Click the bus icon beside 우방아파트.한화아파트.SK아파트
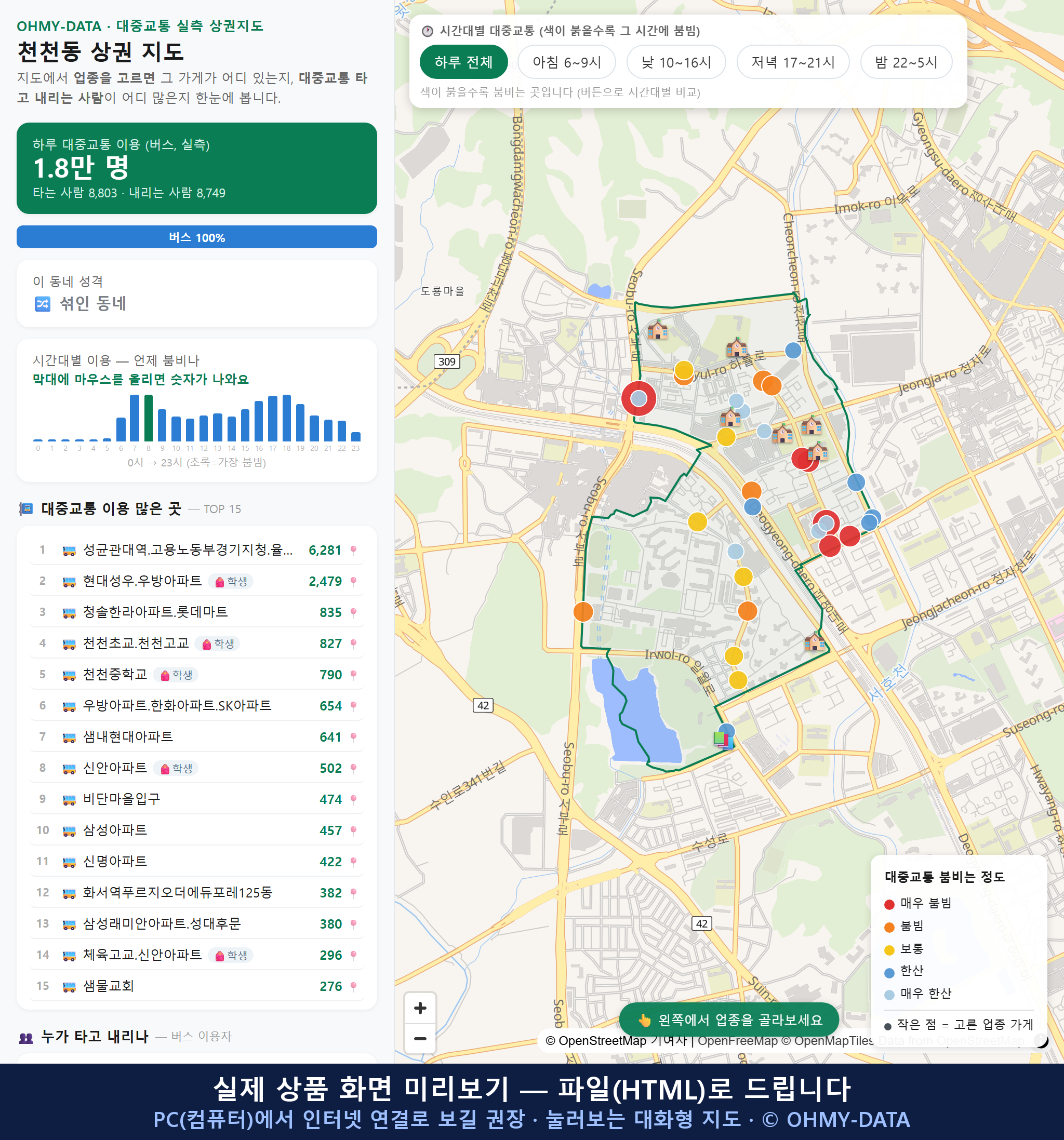The image size is (1064, 1140). point(69,706)
